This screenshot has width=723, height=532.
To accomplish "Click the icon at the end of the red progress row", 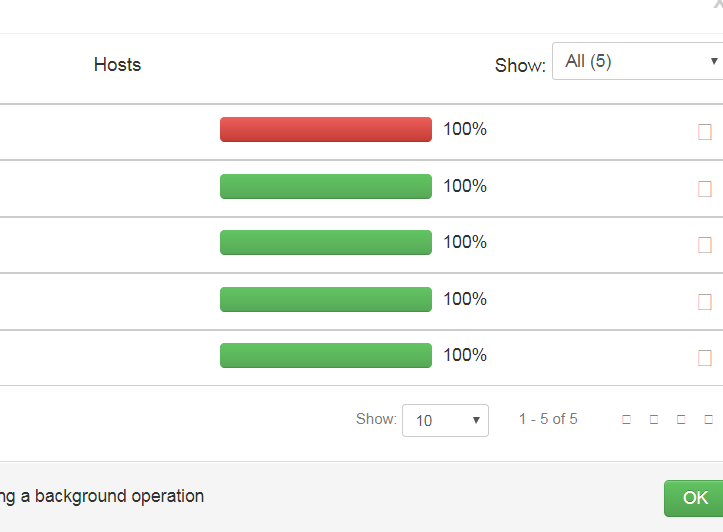I will click(705, 132).
